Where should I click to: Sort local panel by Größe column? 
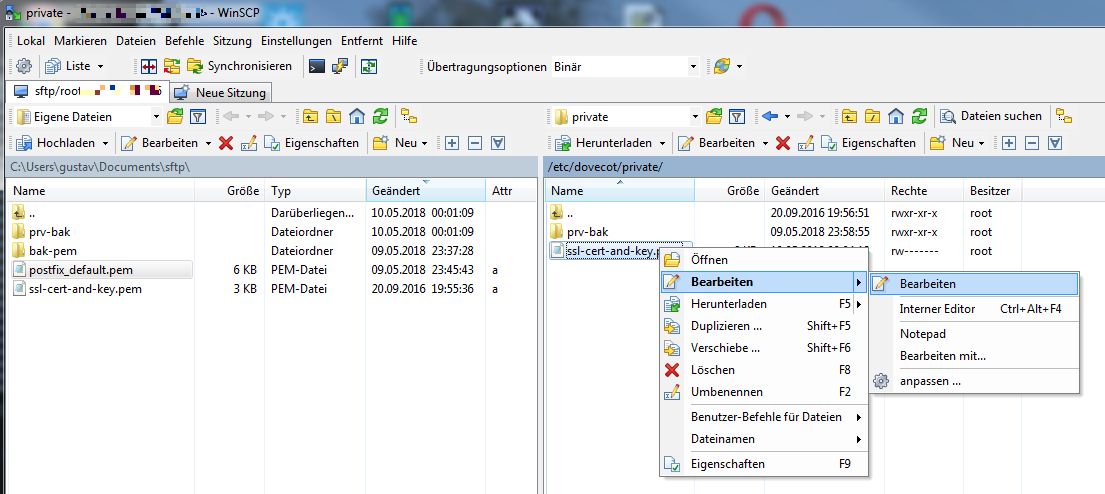coord(230,191)
